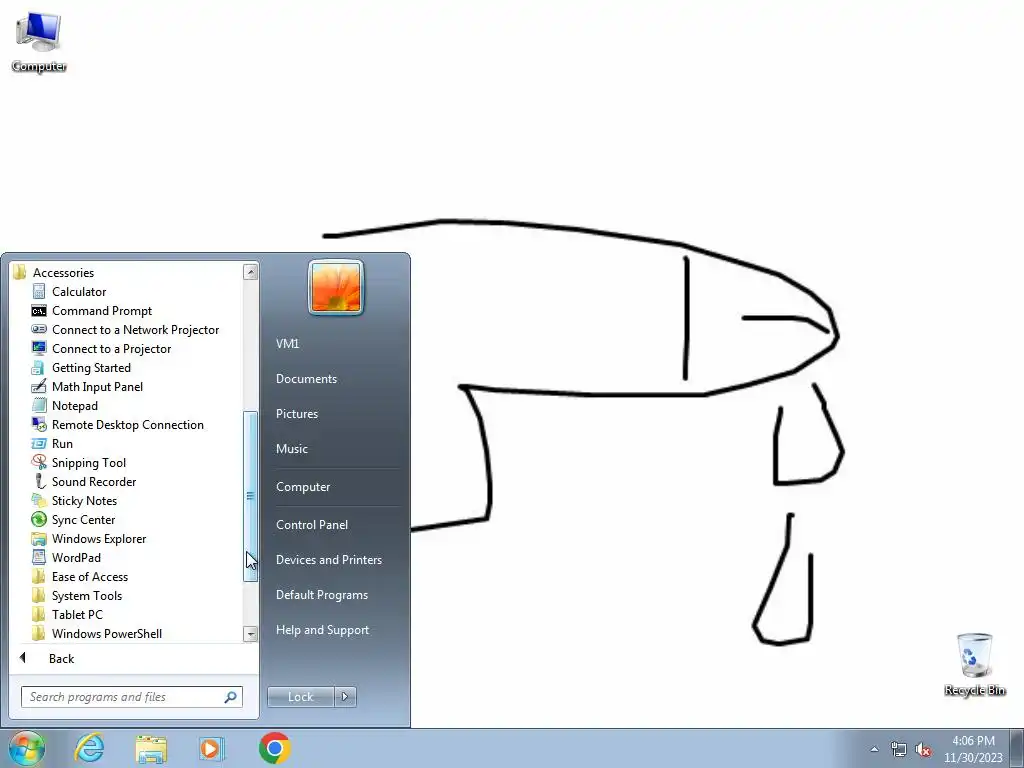The image size is (1024, 768).
Task: Open the shutdown options arrow beside Lock
Action: click(345, 697)
